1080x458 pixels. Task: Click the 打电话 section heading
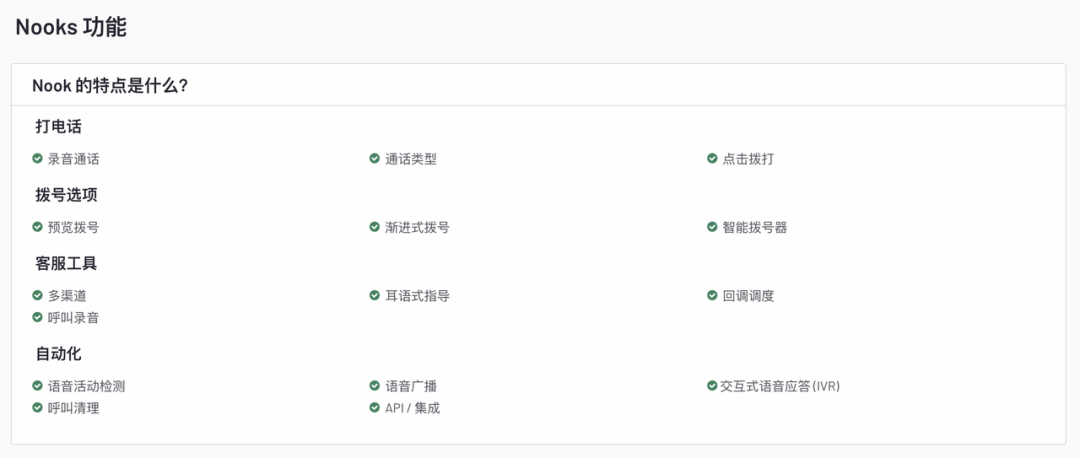coord(59,127)
